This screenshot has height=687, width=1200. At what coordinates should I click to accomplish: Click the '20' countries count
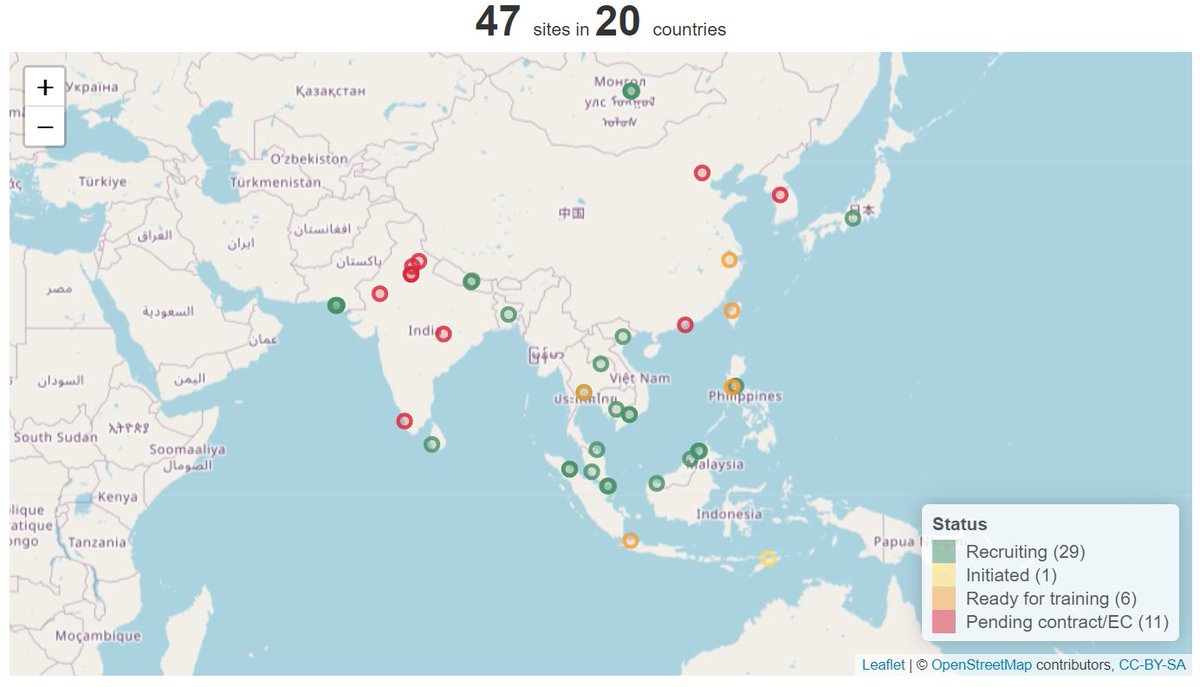click(618, 22)
